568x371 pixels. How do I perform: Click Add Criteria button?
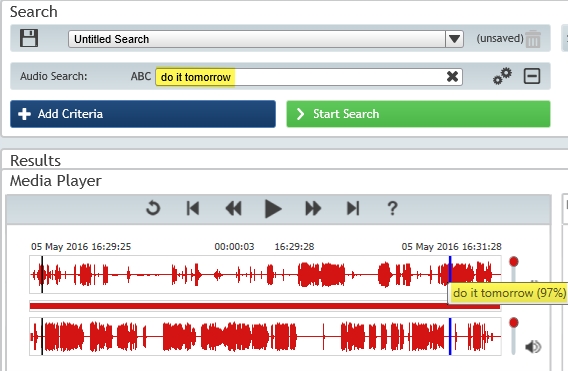(x=143, y=114)
